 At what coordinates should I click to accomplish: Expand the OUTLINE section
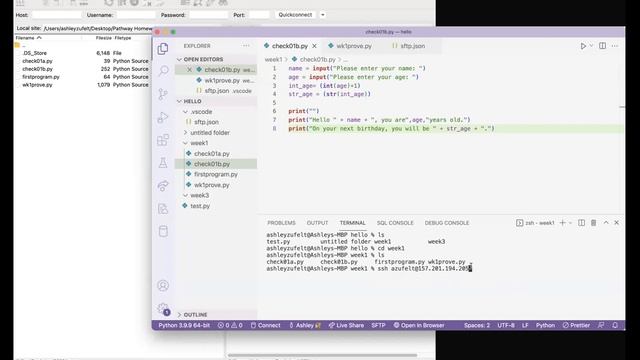(195, 315)
